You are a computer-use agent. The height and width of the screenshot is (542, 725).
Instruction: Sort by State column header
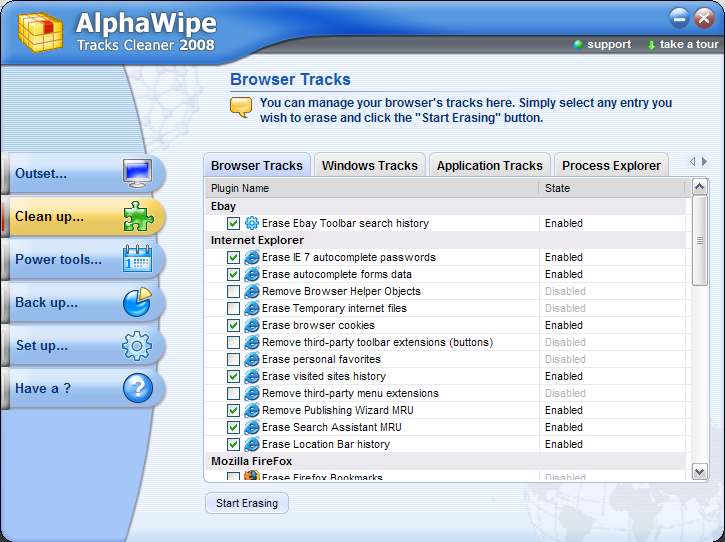click(x=612, y=188)
